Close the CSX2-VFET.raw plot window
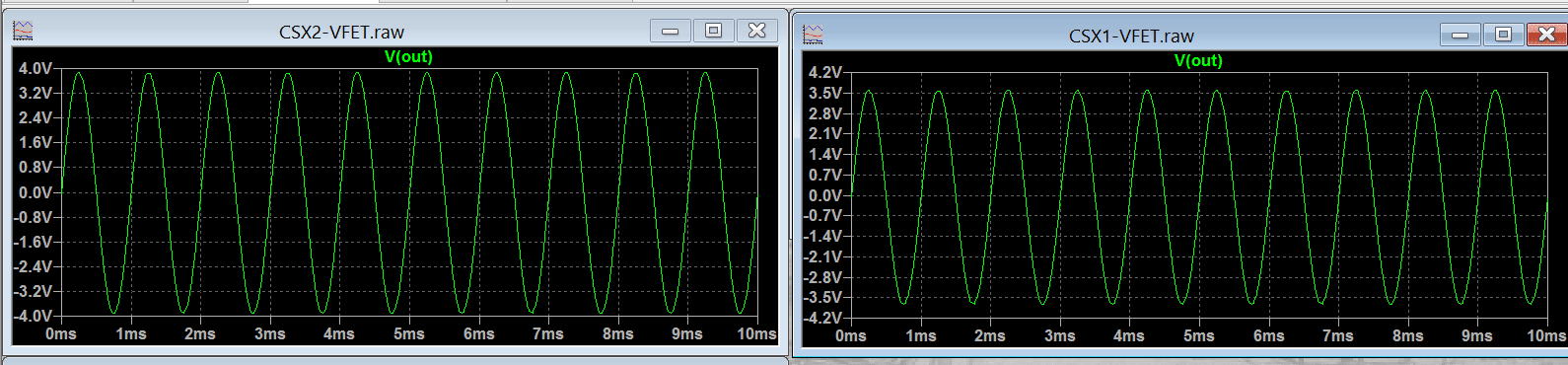 pyautogui.click(x=756, y=31)
